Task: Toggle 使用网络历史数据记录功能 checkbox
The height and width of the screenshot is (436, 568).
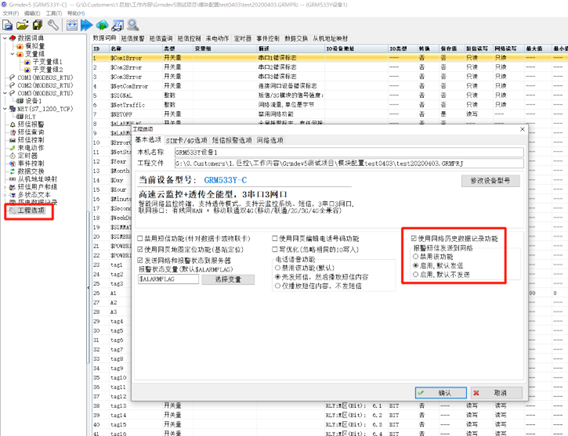Action: tap(413, 239)
